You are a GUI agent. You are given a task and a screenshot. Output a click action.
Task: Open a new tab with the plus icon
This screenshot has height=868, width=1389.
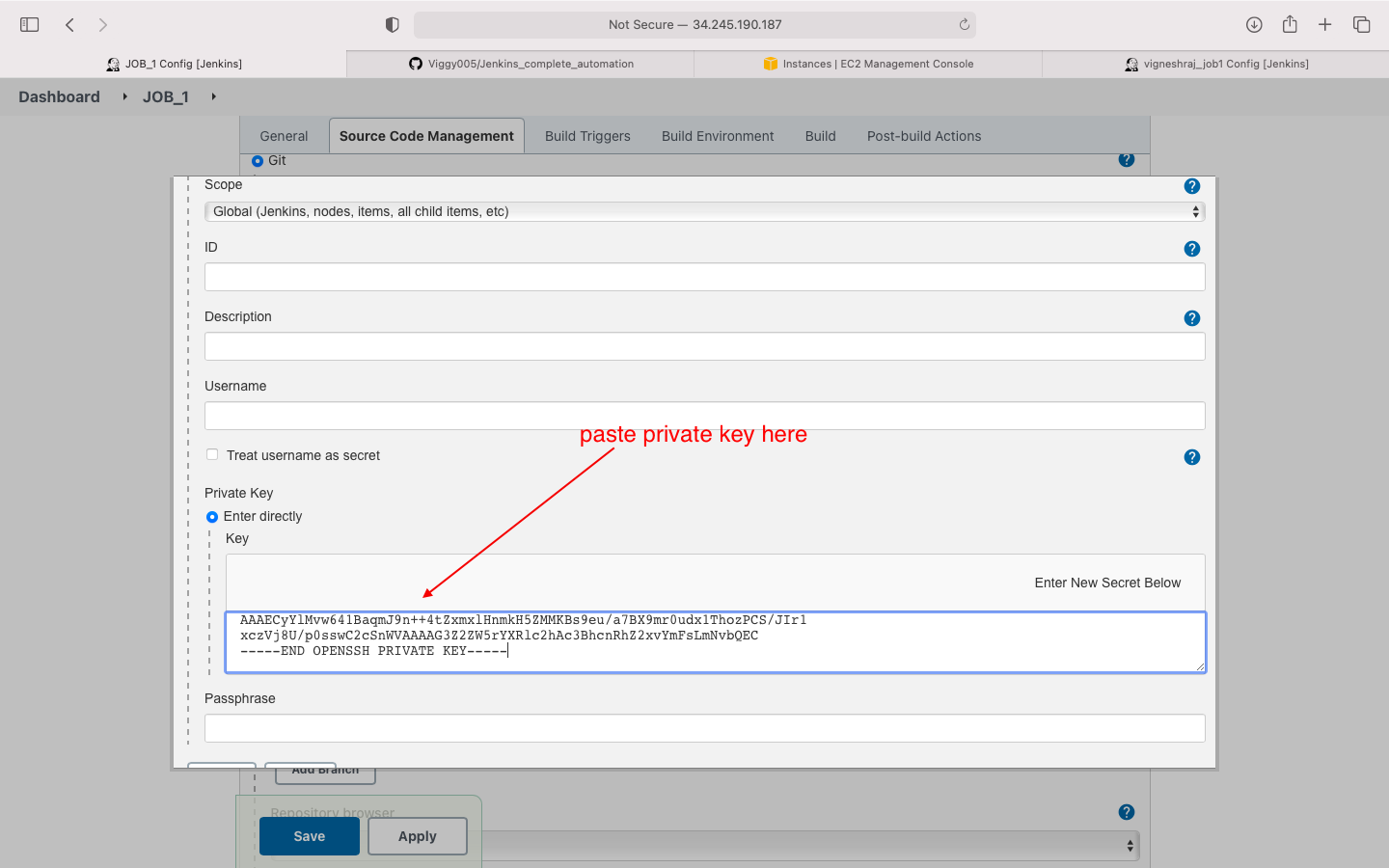[x=1325, y=25]
